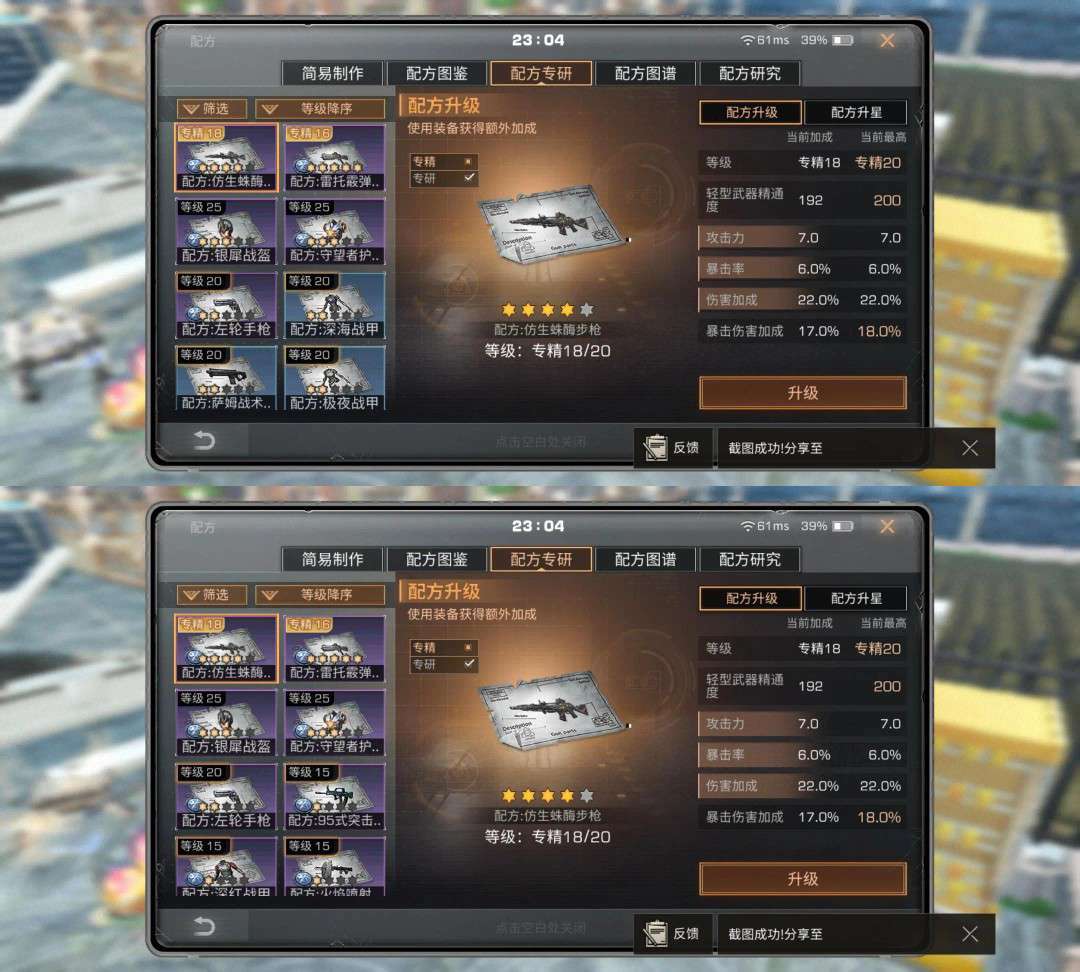The width and height of the screenshot is (1080, 972).
Task: Click the 升级 upgrade button in top panel
Action: [x=803, y=393]
